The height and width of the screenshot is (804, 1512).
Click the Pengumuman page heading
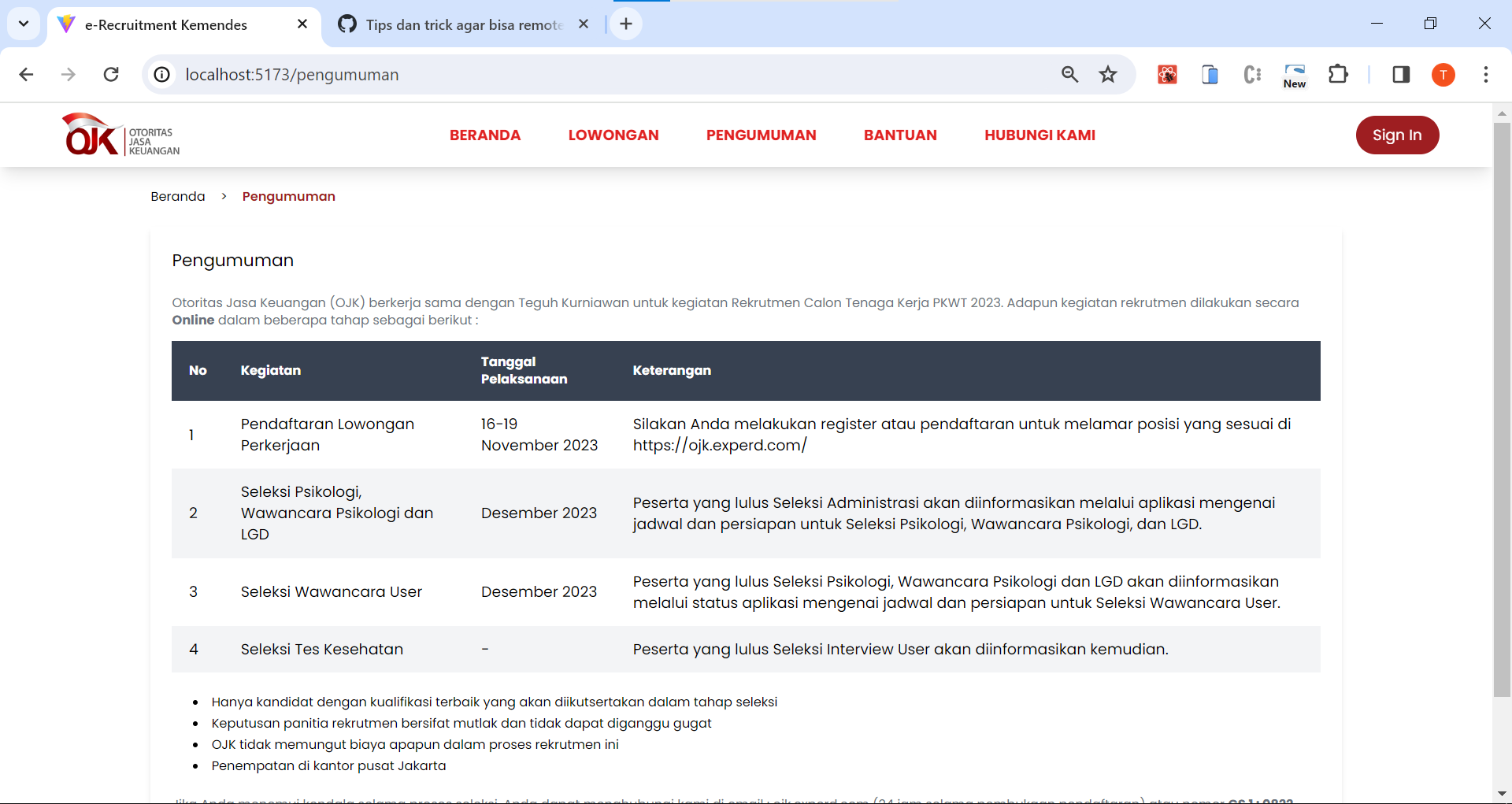(233, 261)
